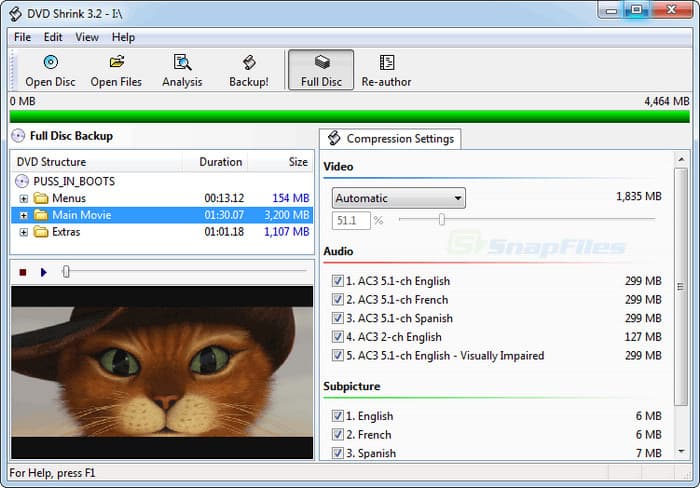700x488 pixels.
Task: Open the Help menu
Action: coord(123,37)
